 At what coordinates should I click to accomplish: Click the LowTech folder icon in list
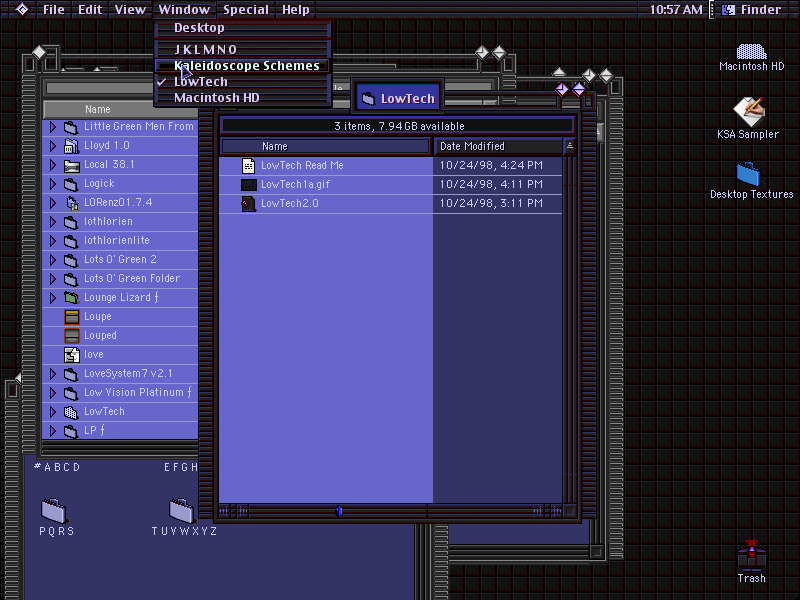coord(71,412)
